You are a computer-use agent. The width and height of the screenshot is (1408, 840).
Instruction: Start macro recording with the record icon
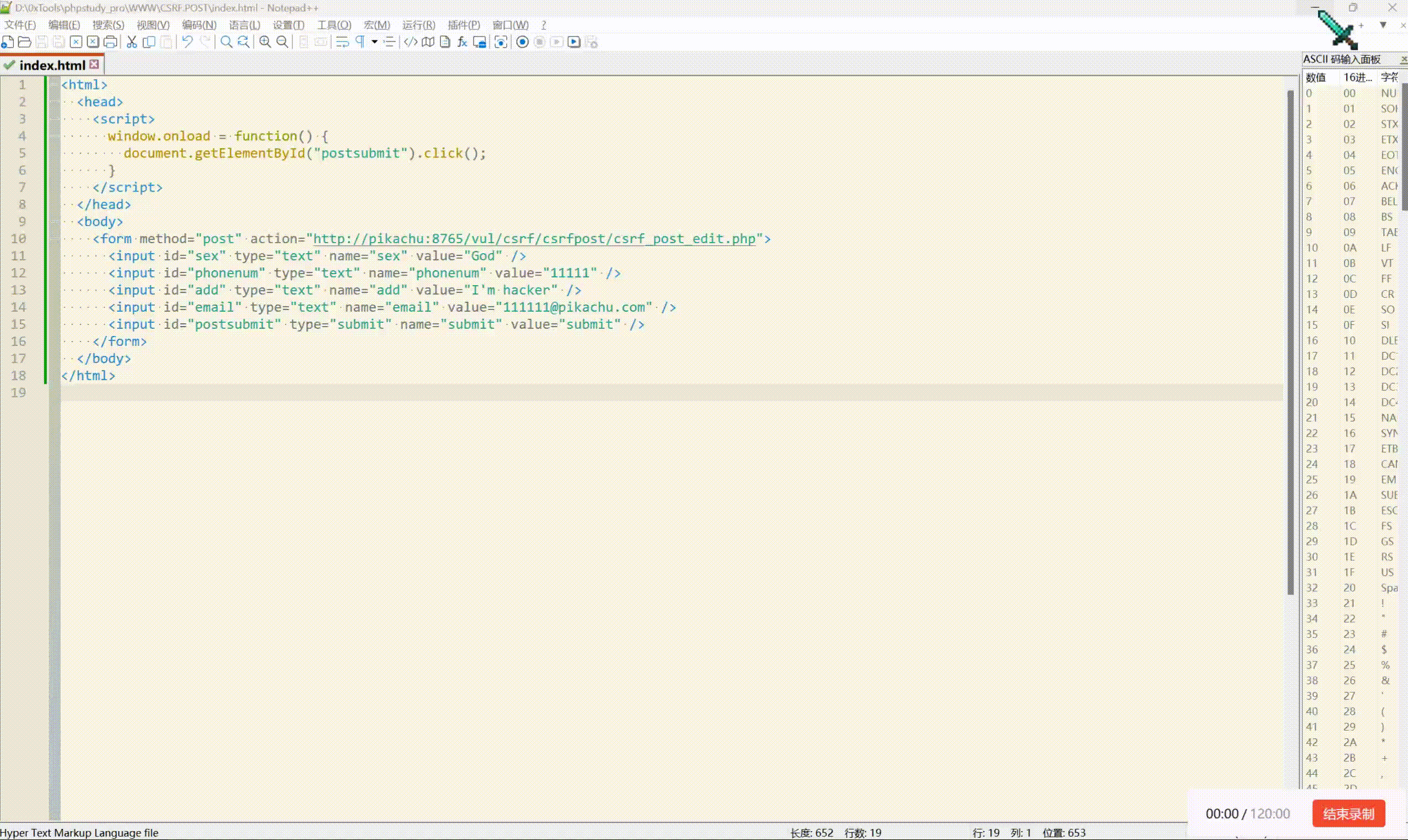[522, 42]
